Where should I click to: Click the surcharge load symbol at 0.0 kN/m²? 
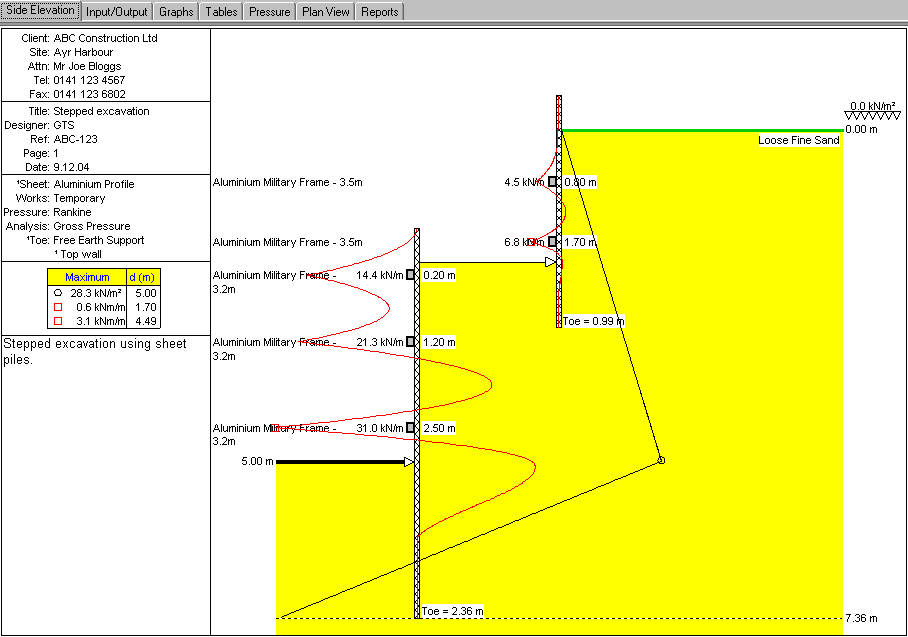tap(867, 116)
